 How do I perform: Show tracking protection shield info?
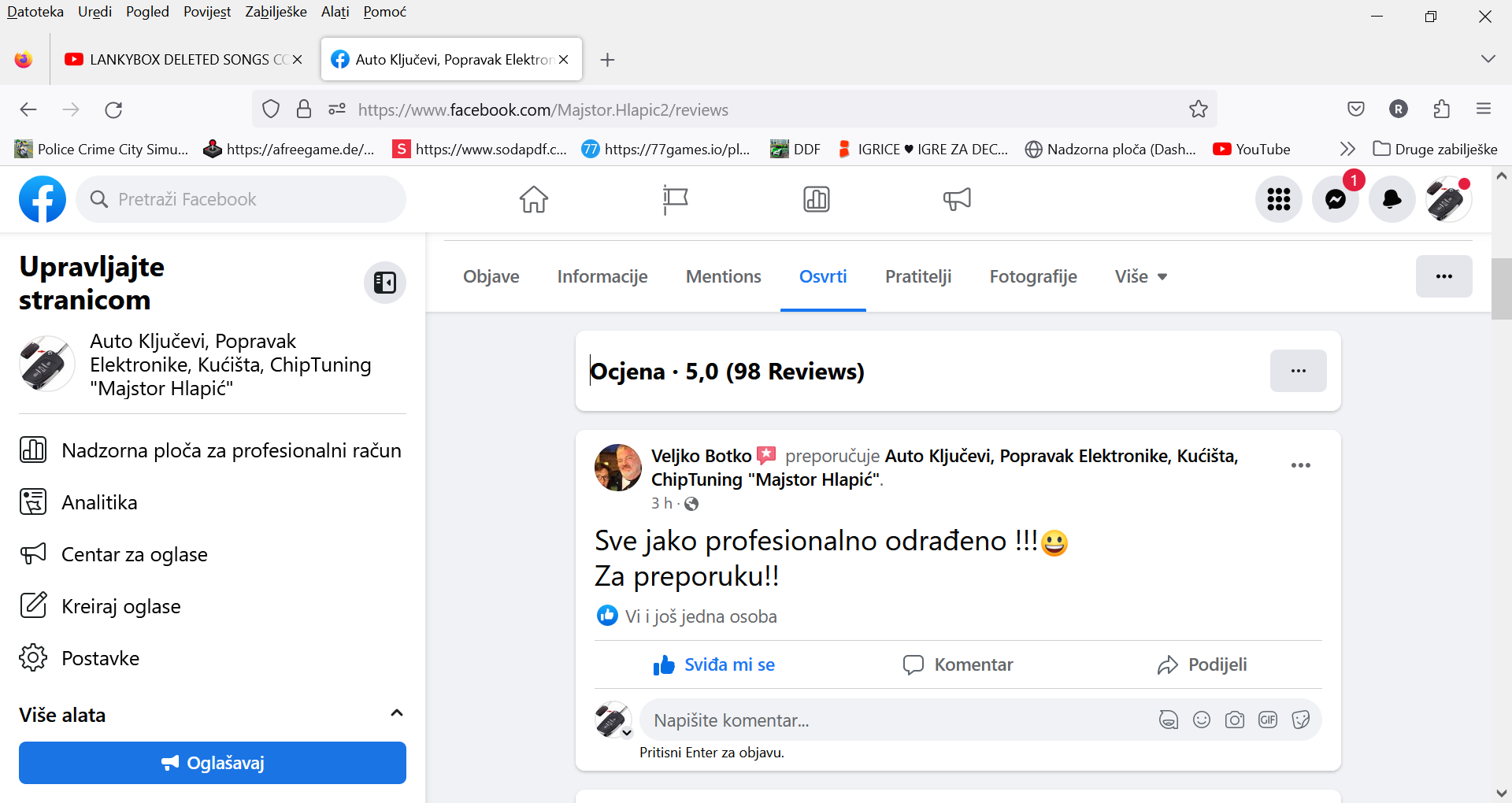click(x=271, y=109)
